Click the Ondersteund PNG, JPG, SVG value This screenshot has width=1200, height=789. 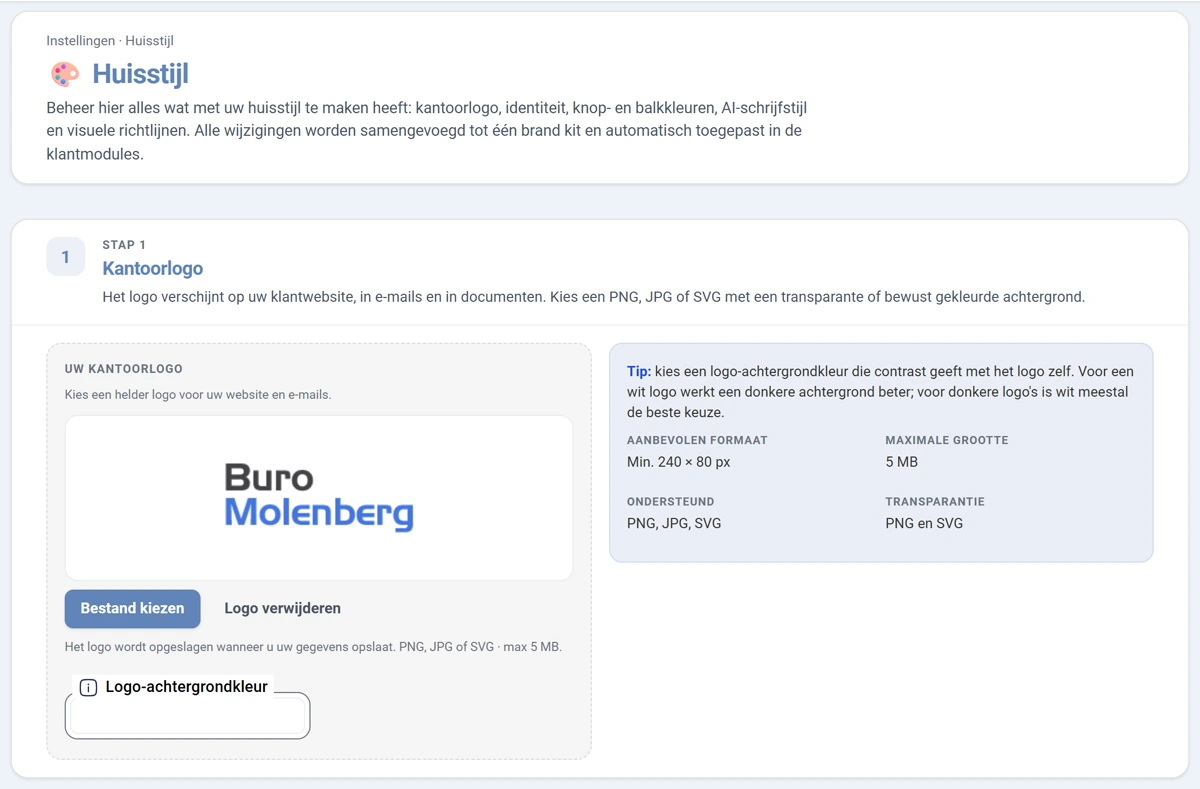(x=674, y=523)
